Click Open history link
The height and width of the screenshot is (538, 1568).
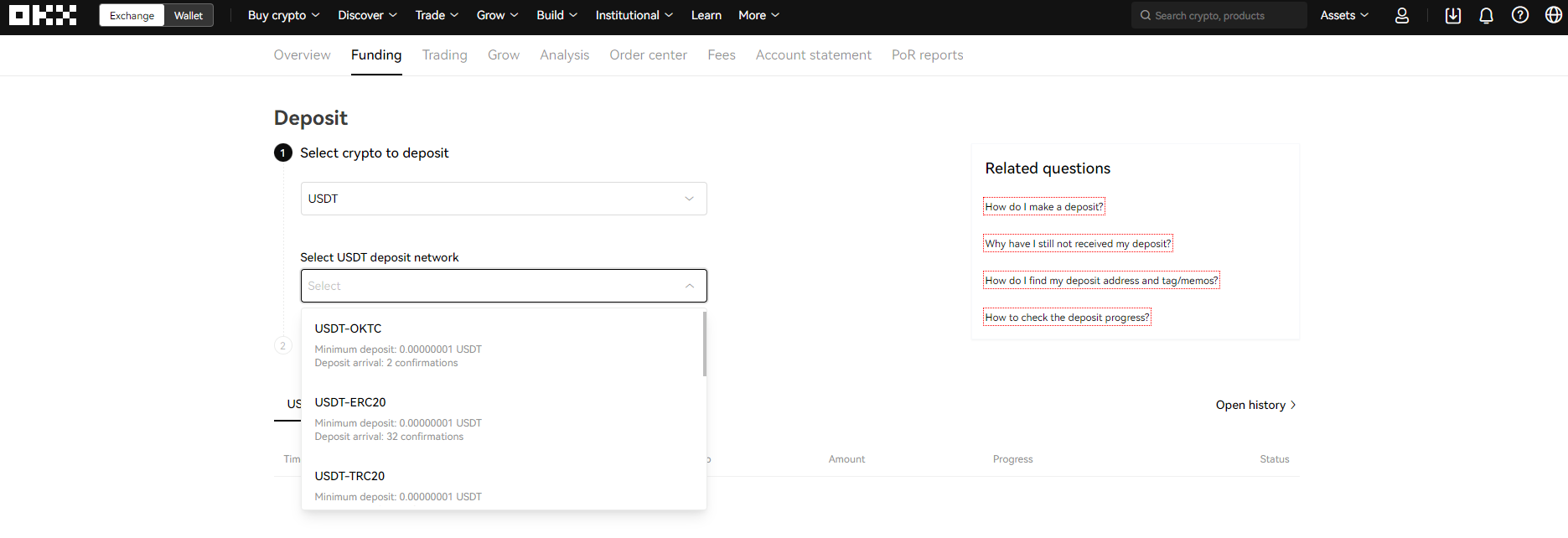(x=1256, y=405)
